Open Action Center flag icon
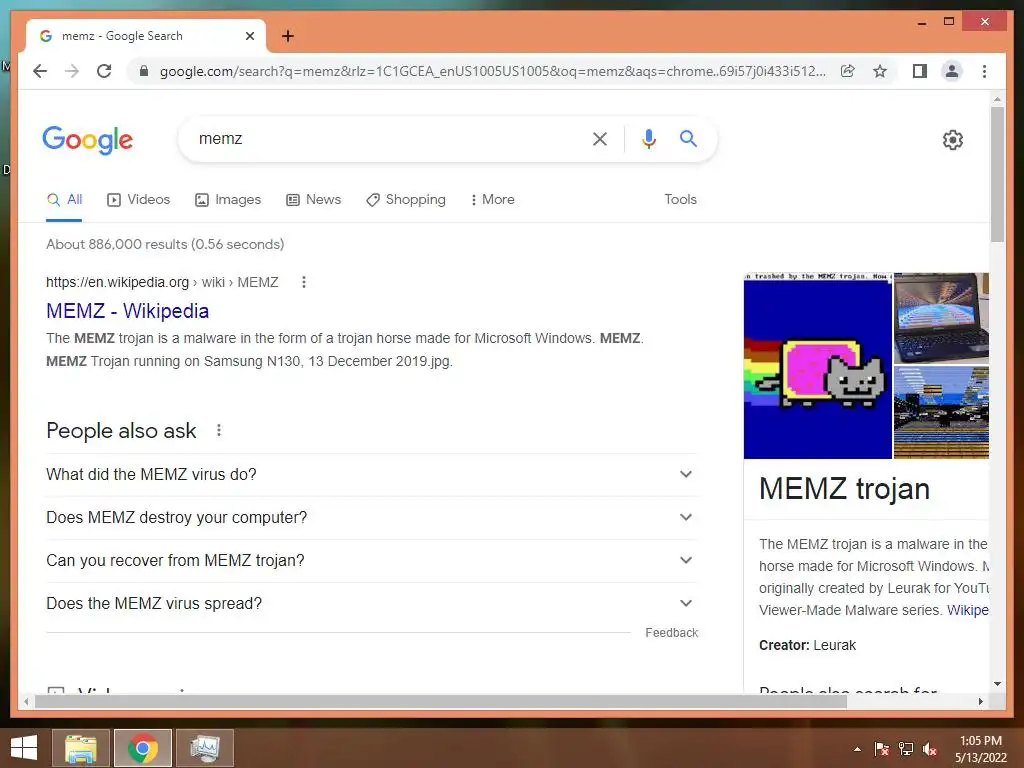1024x768 pixels. point(882,749)
